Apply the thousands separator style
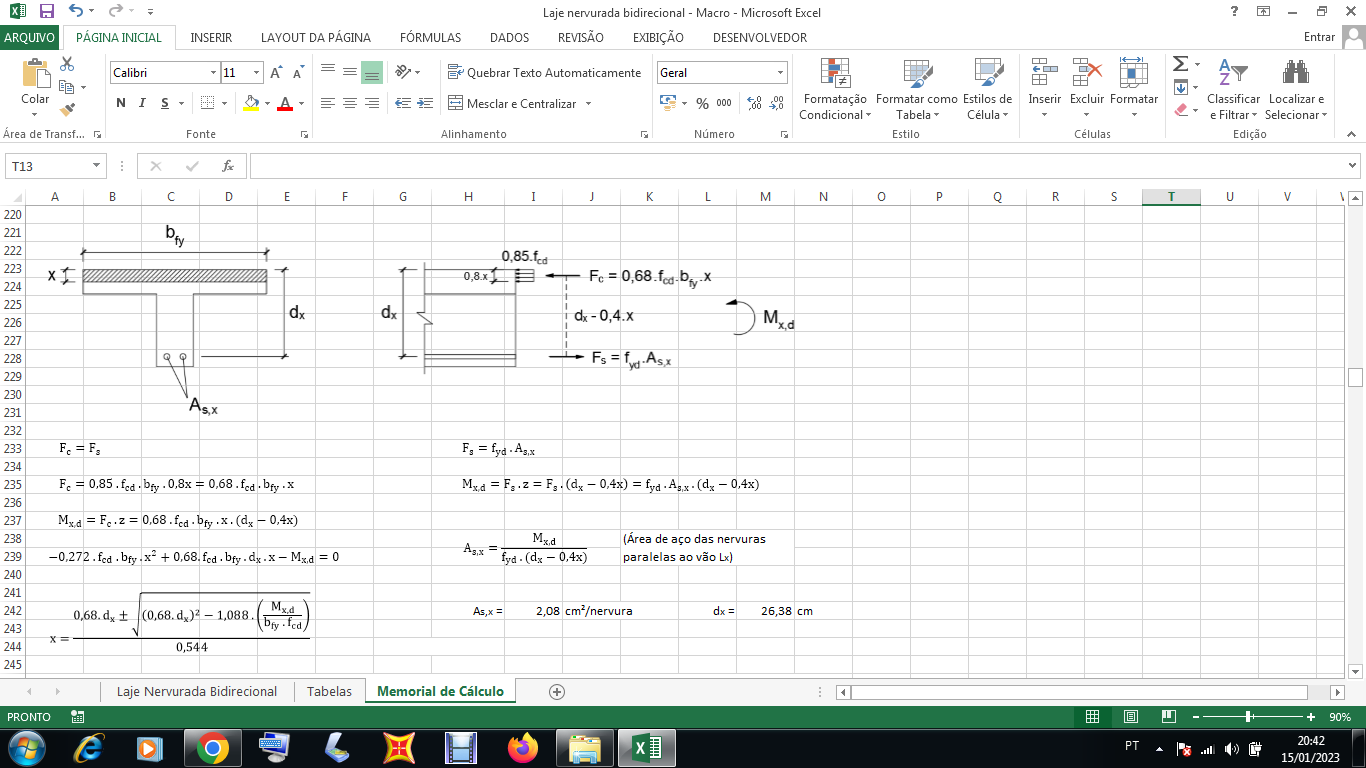The height and width of the screenshot is (768, 1366). [724, 103]
